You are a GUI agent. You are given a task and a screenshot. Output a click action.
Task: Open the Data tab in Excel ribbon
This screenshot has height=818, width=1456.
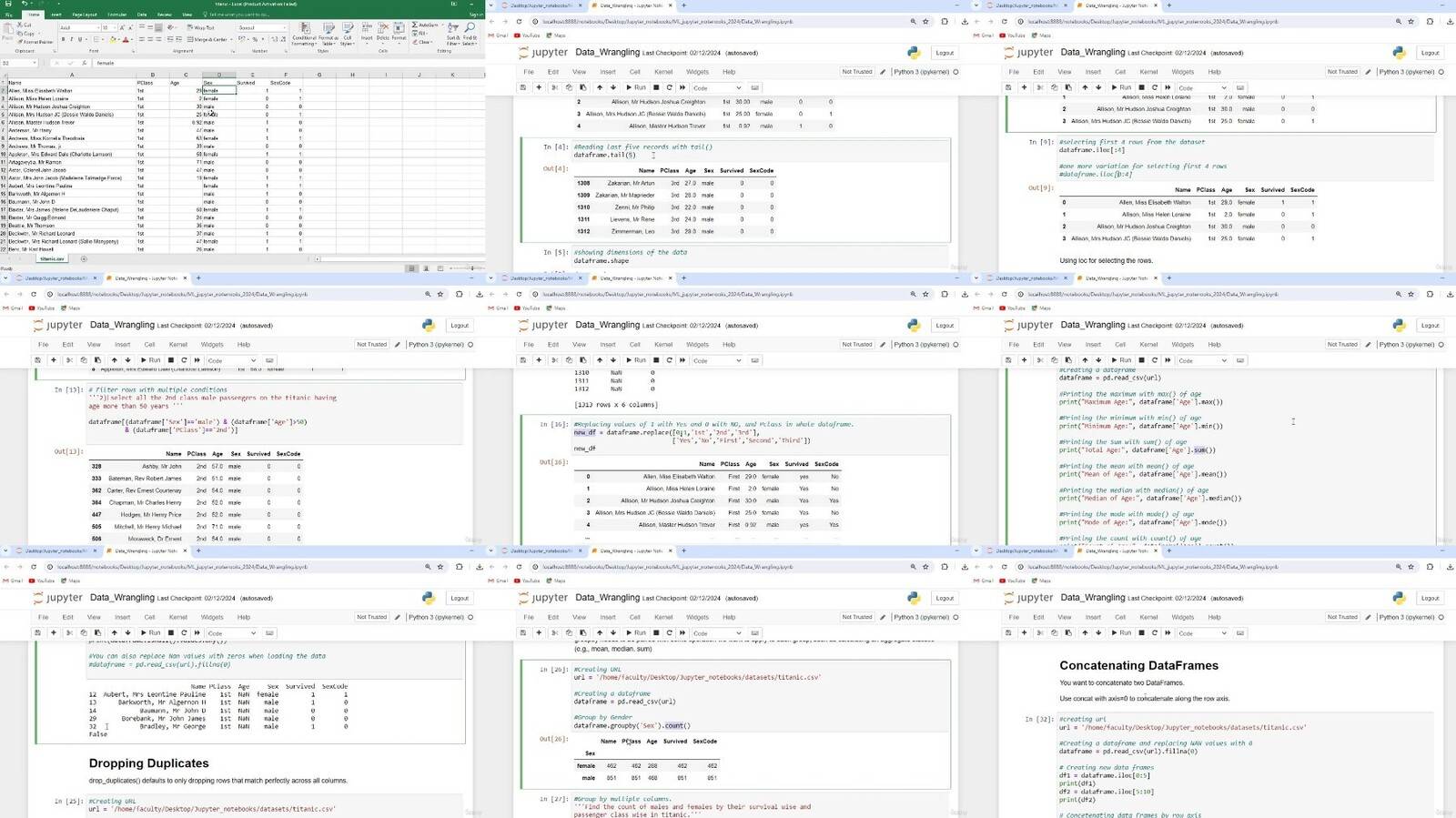click(142, 15)
